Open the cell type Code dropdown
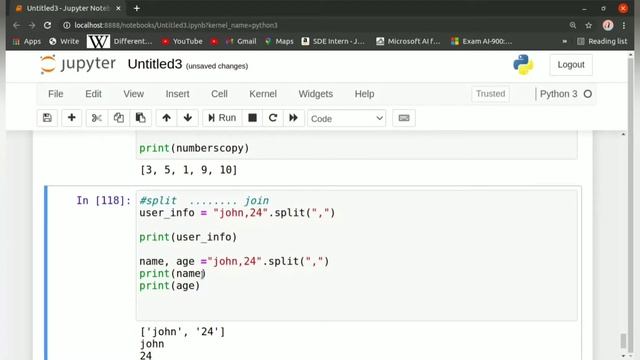 tap(347, 118)
